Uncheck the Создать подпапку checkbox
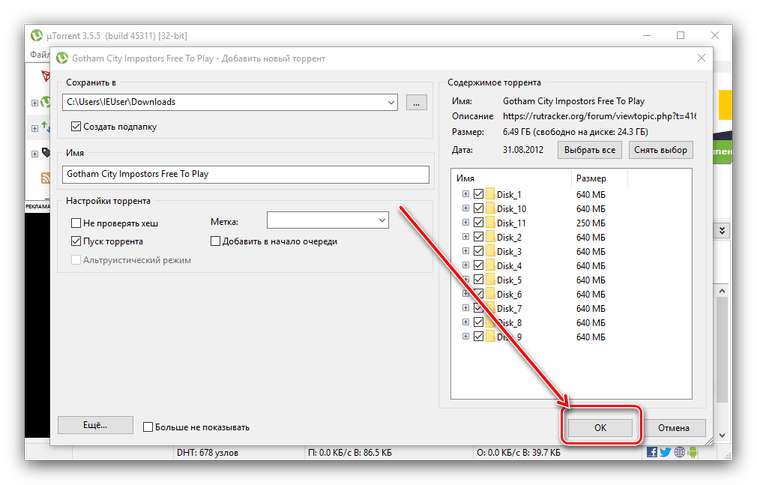Viewport: 757px width, 485px height. (76, 127)
